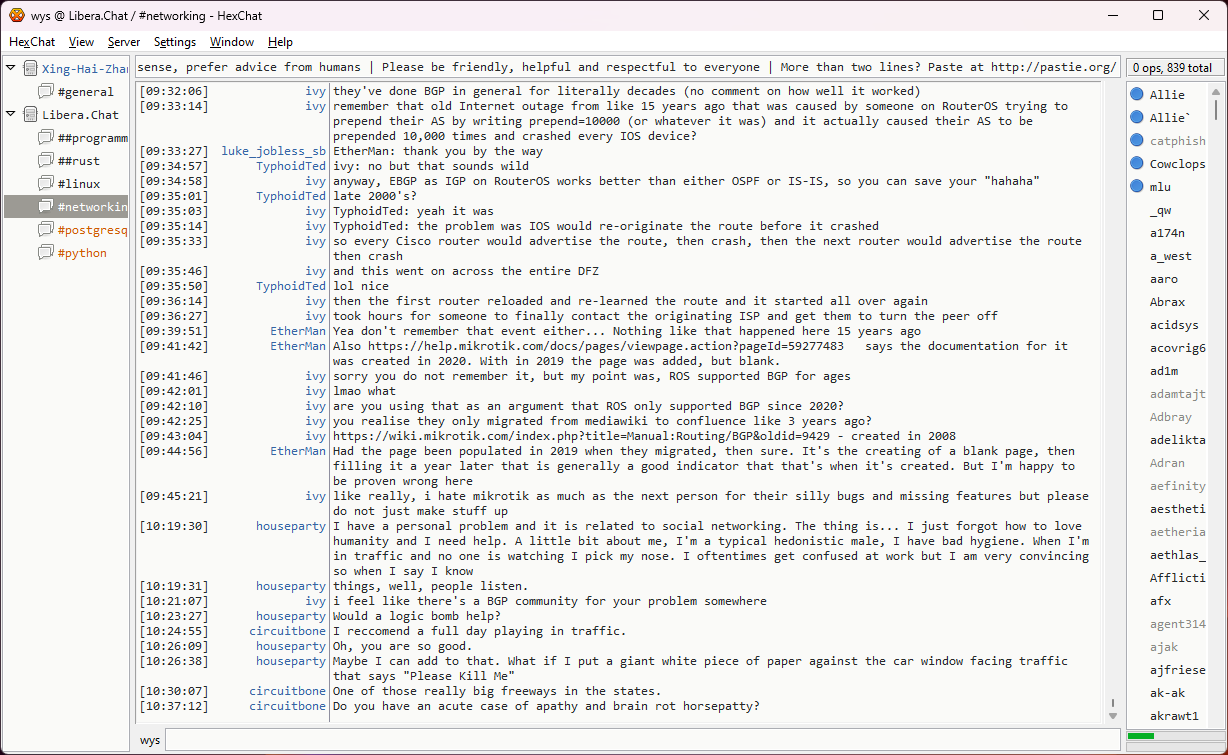The width and height of the screenshot is (1228, 755).
Task: Click the 0 ops, 839 total label
Action: click(x=1173, y=68)
